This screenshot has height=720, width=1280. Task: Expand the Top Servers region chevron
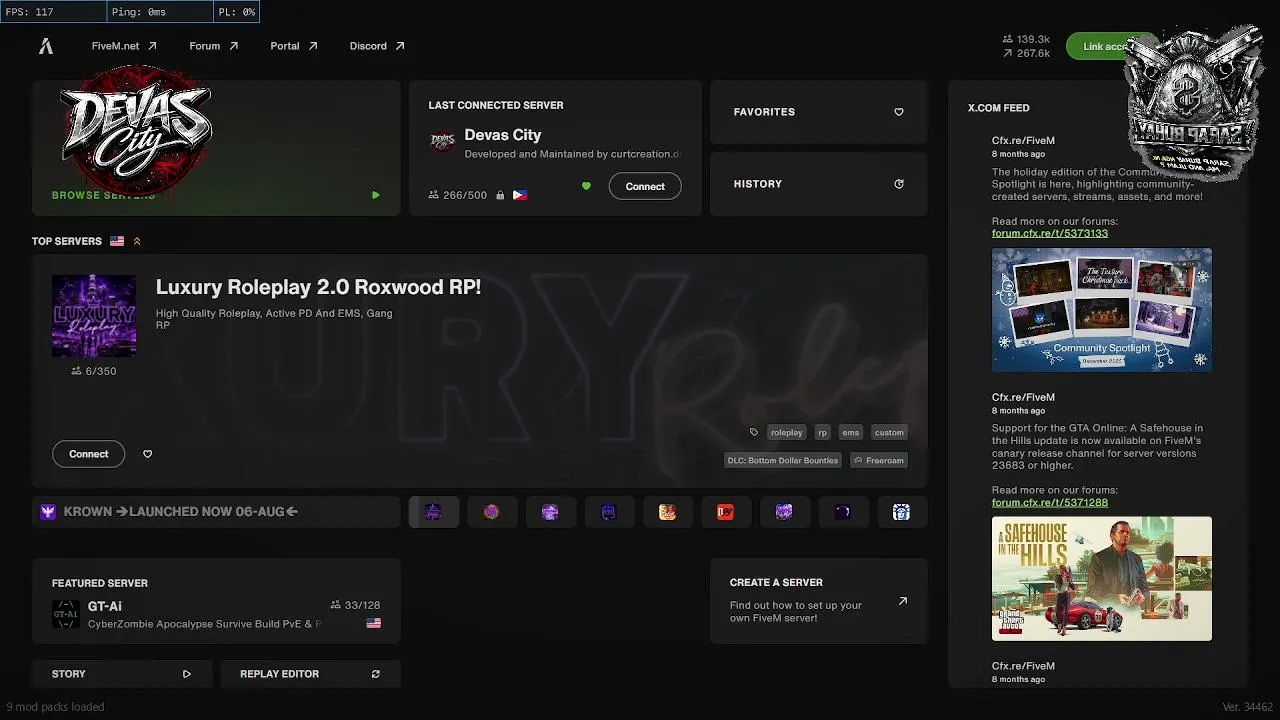[137, 241]
